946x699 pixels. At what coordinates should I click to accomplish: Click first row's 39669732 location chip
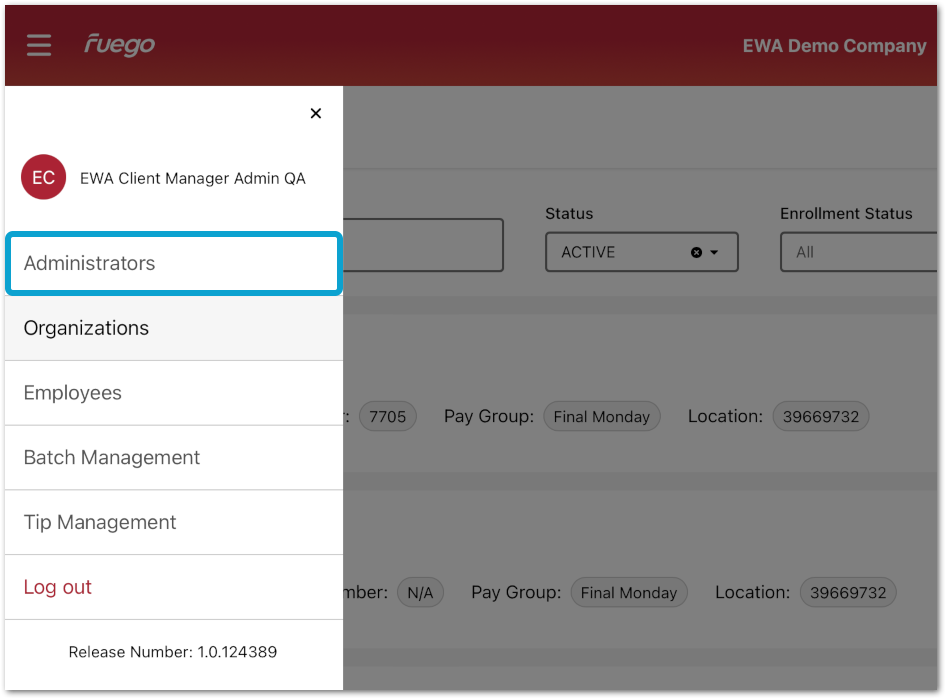(821, 417)
